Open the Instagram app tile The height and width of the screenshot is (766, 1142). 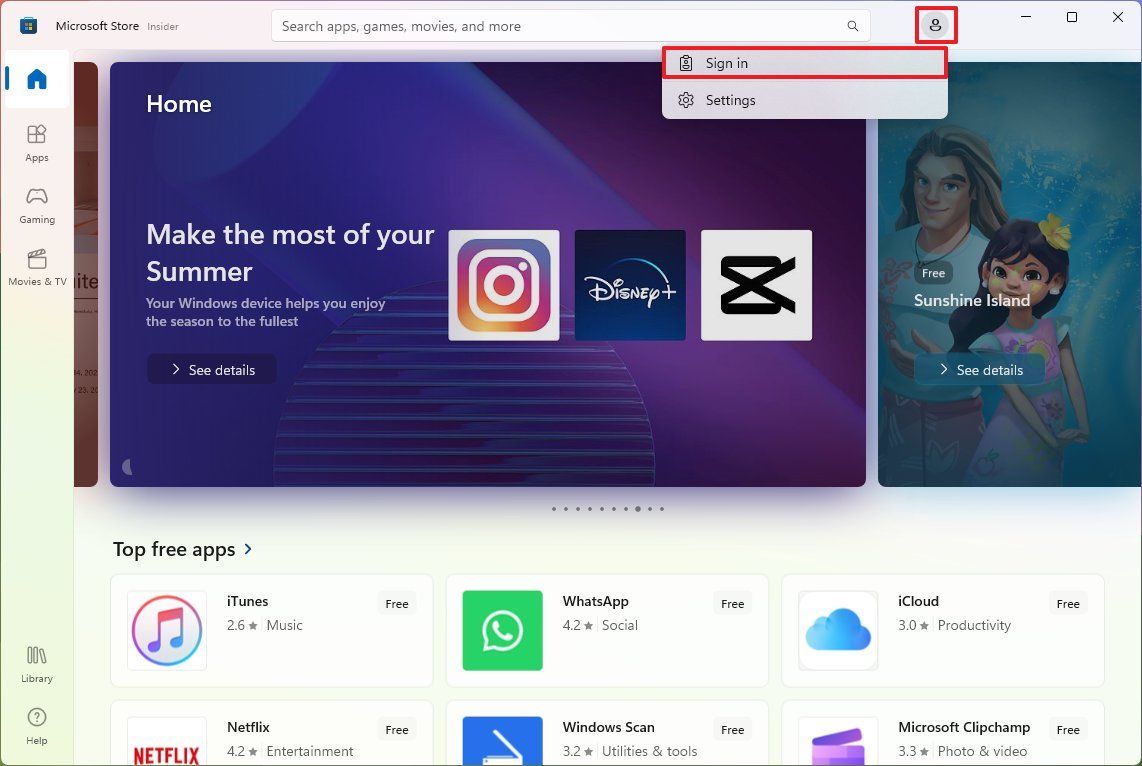pyautogui.click(x=504, y=285)
